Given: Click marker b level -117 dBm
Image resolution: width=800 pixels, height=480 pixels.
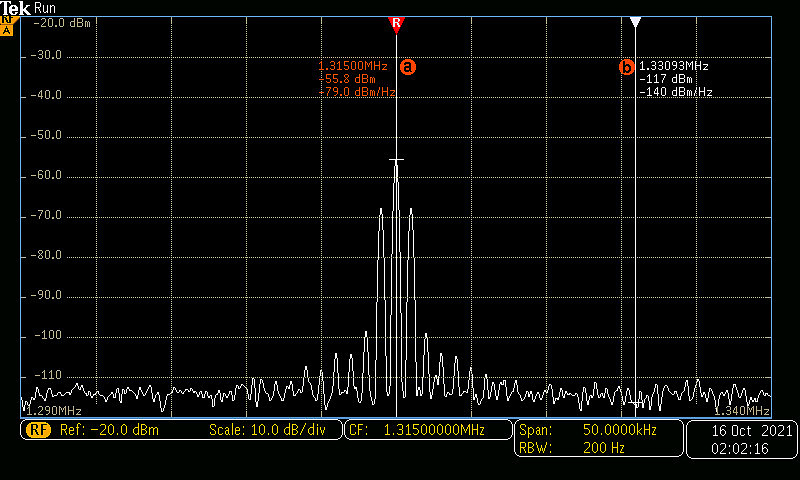Looking at the screenshot, I should tap(666, 79).
